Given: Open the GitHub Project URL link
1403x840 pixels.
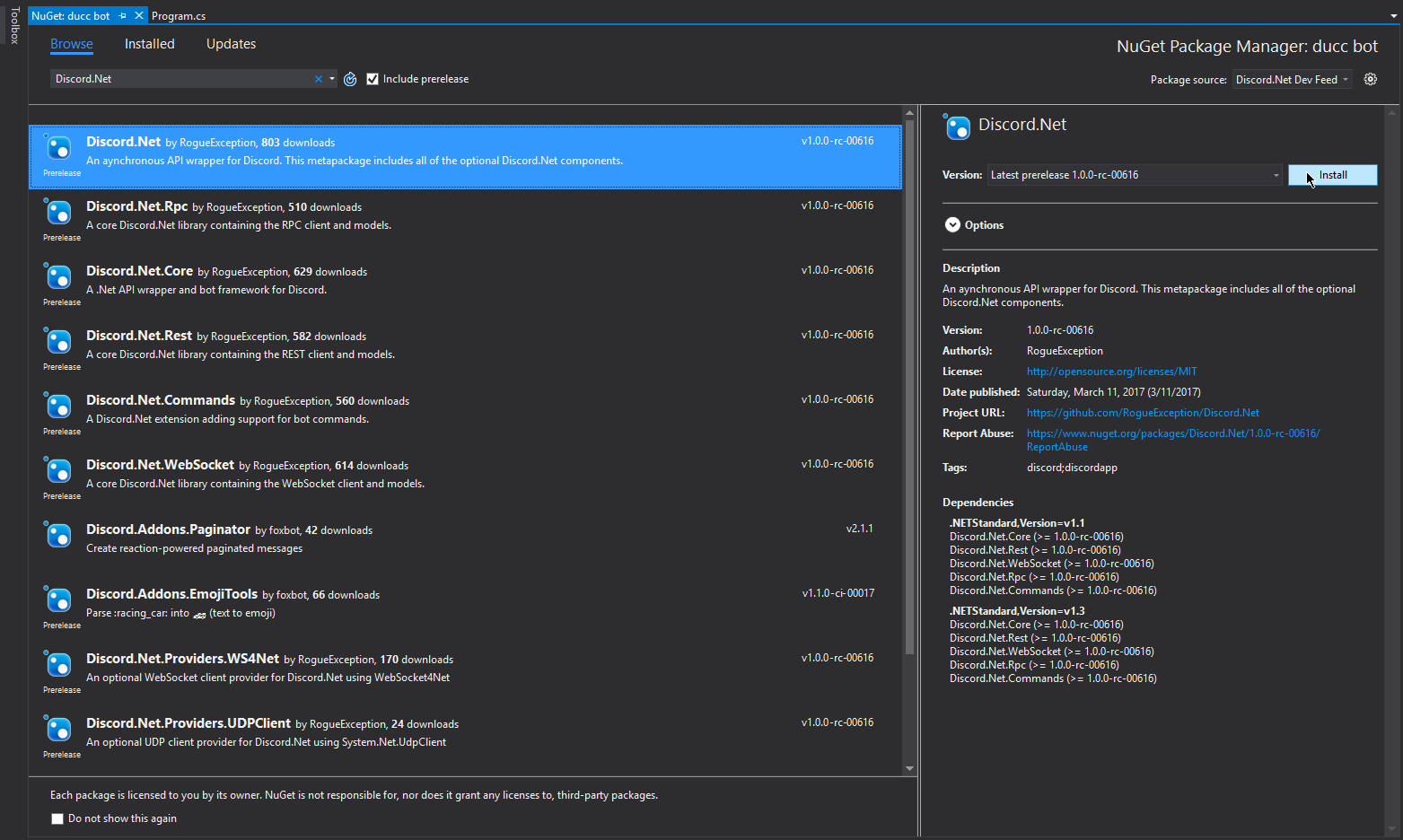Looking at the screenshot, I should pyautogui.click(x=1143, y=413).
